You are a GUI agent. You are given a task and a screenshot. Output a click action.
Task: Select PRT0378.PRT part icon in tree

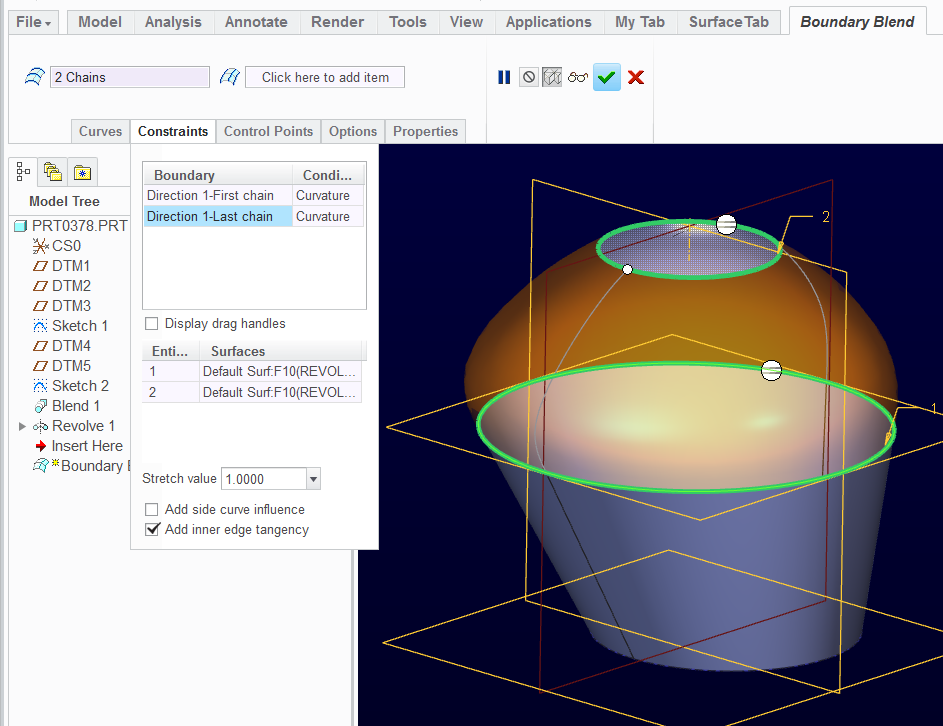pos(20,226)
